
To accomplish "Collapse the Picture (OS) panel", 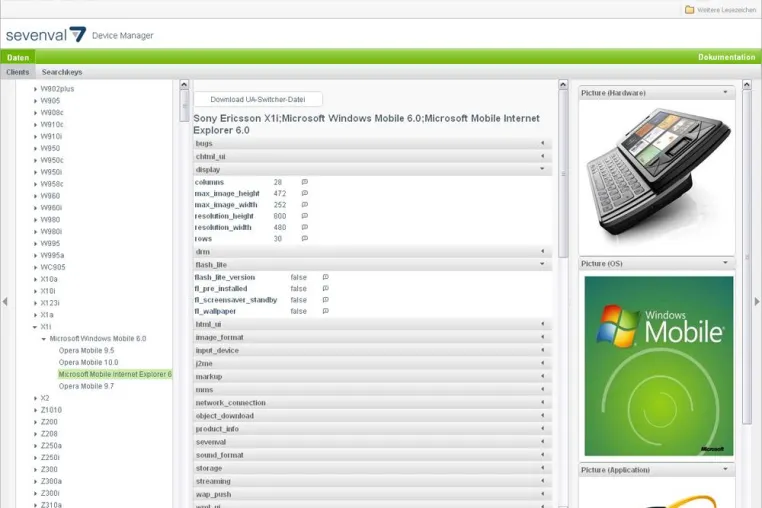I will [726, 263].
